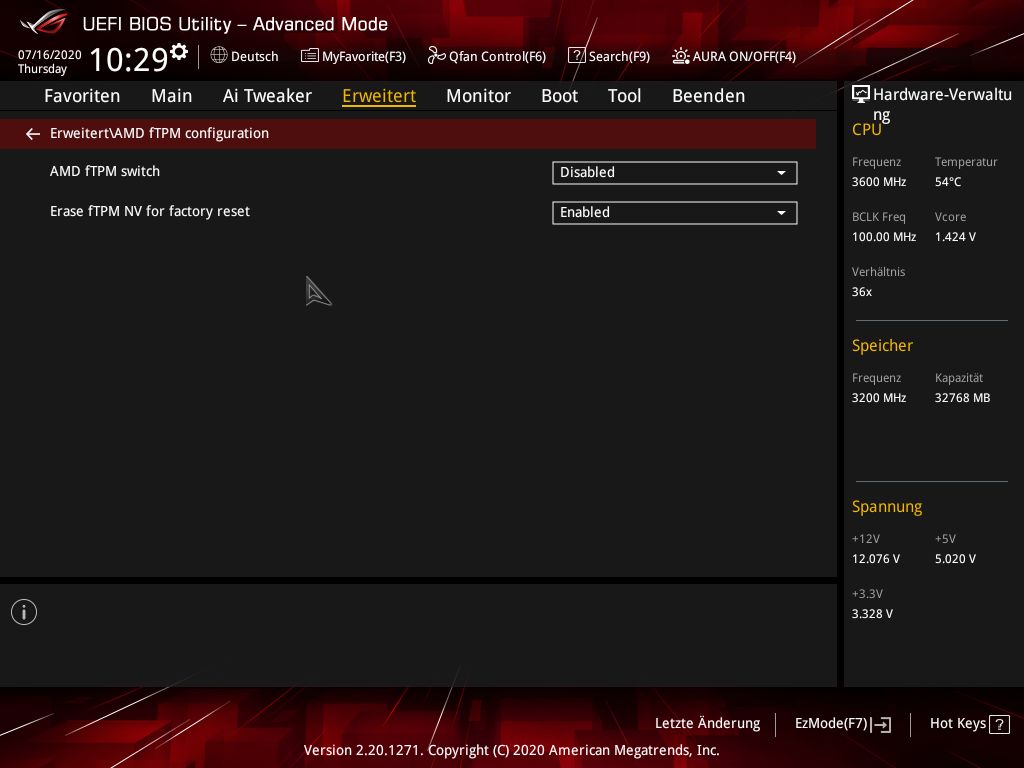Click the 10:29 clock display

coord(129,60)
